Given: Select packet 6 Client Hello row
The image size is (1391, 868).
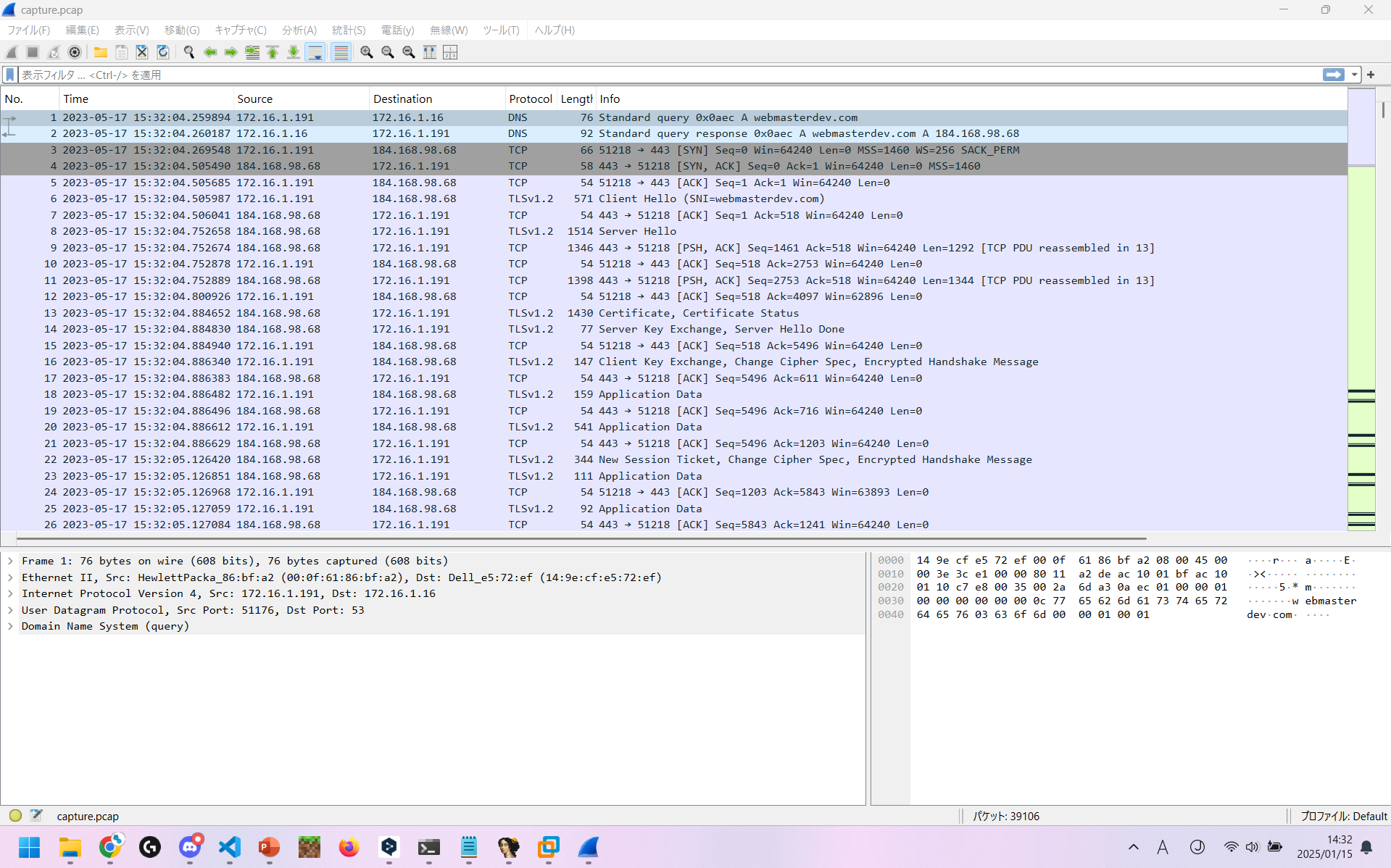Looking at the screenshot, I should (674, 199).
